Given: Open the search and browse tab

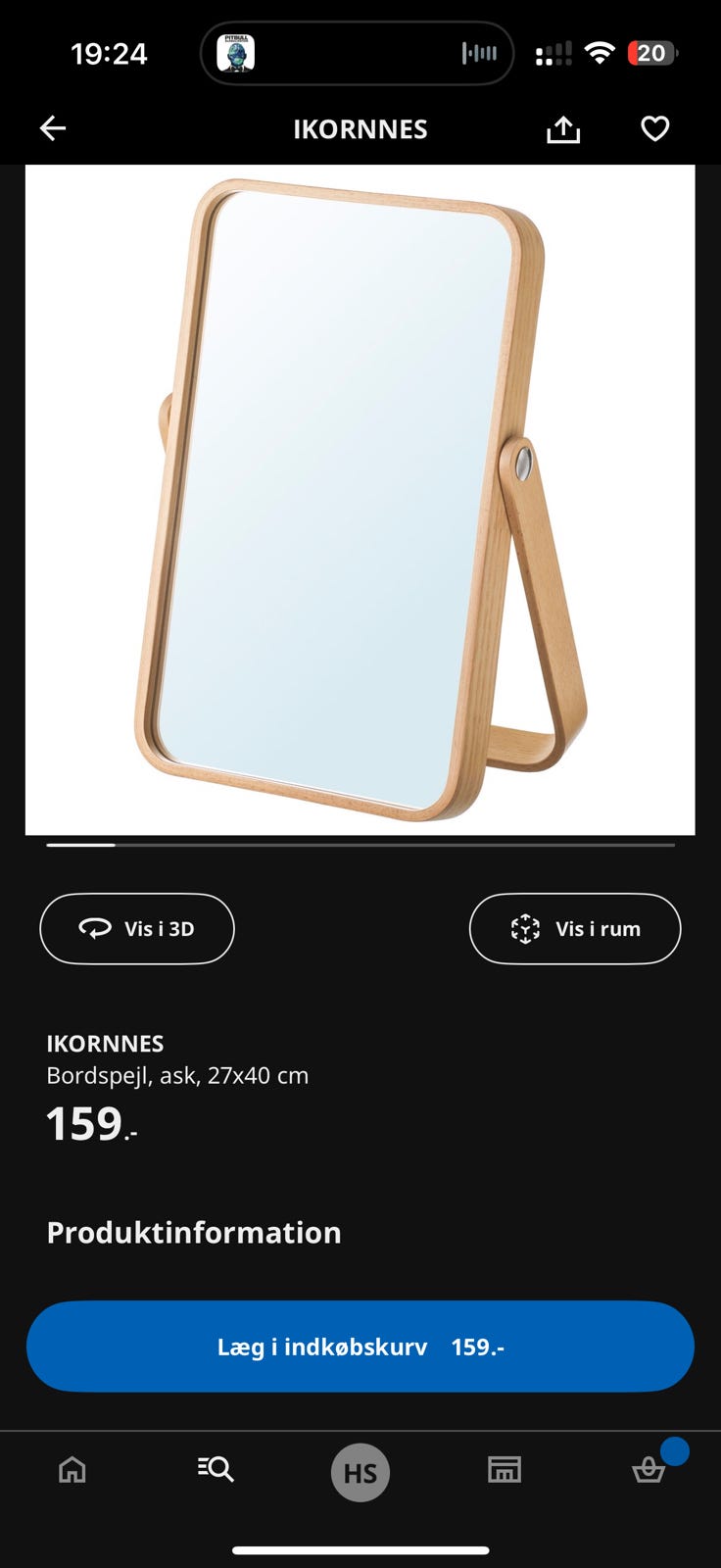Looking at the screenshot, I should click(216, 1468).
